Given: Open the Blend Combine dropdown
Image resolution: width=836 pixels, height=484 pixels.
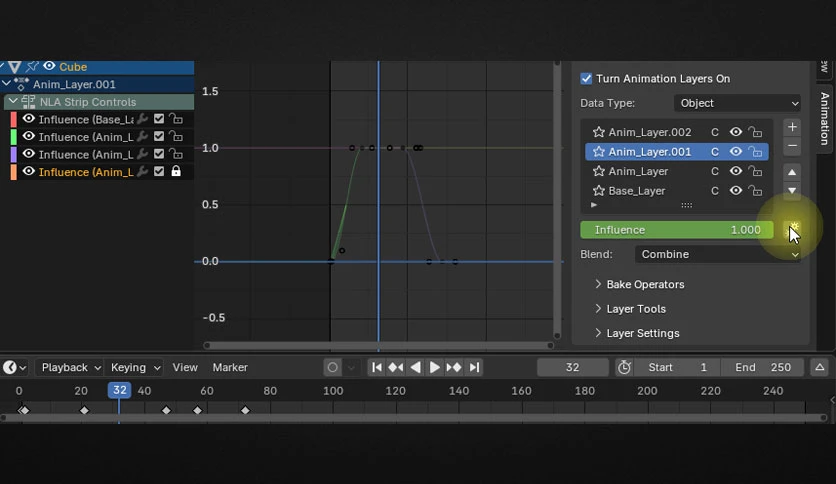Looking at the screenshot, I should [718, 254].
